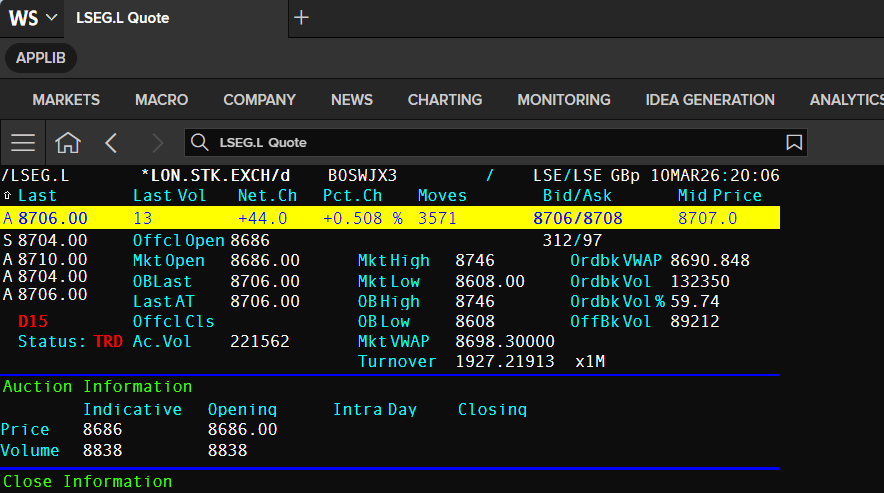Image resolution: width=884 pixels, height=493 pixels.
Task: Open the NEWS menu
Action: (352, 100)
